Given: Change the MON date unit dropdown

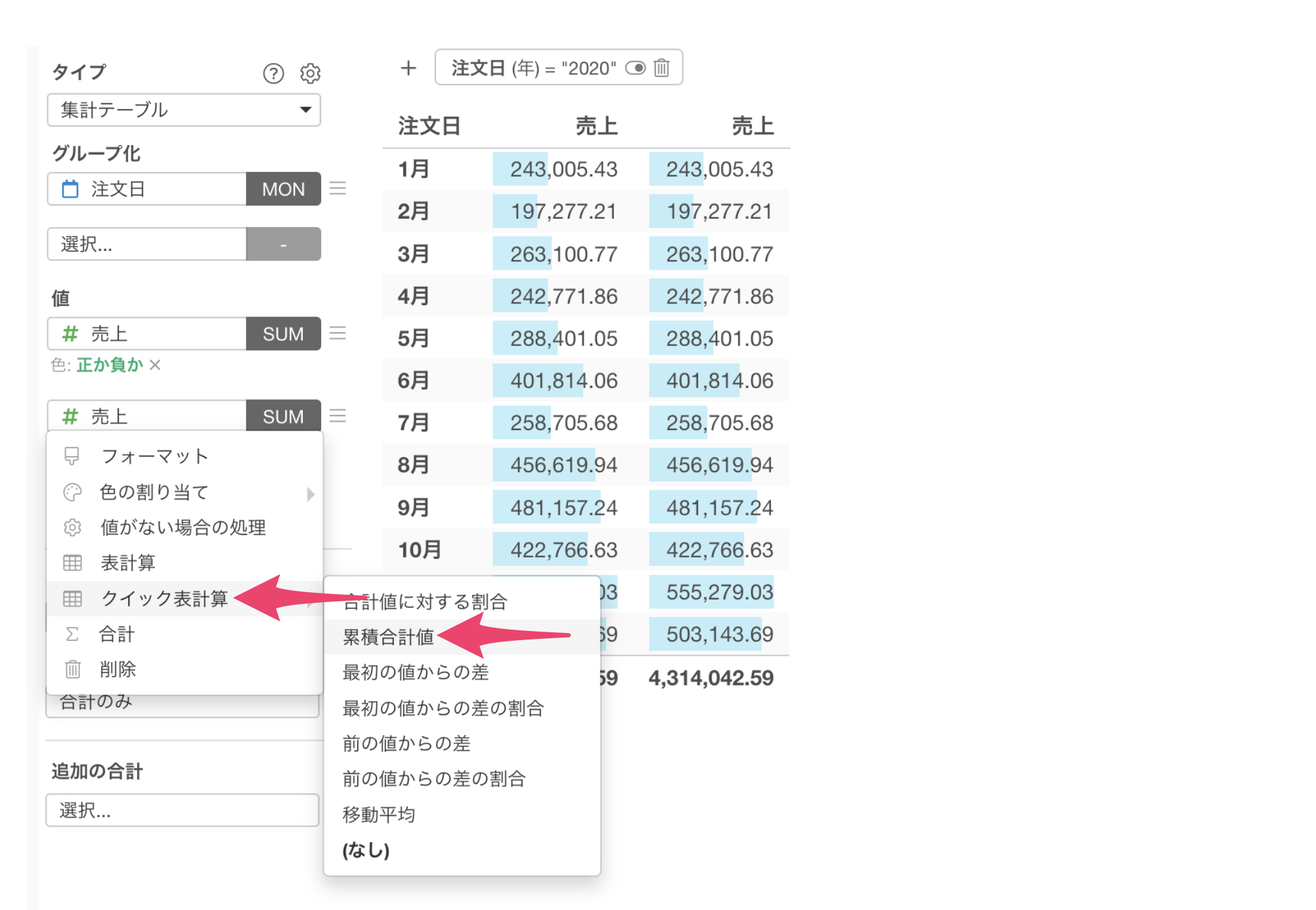Looking at the screenshot, I should pos(283,189).
